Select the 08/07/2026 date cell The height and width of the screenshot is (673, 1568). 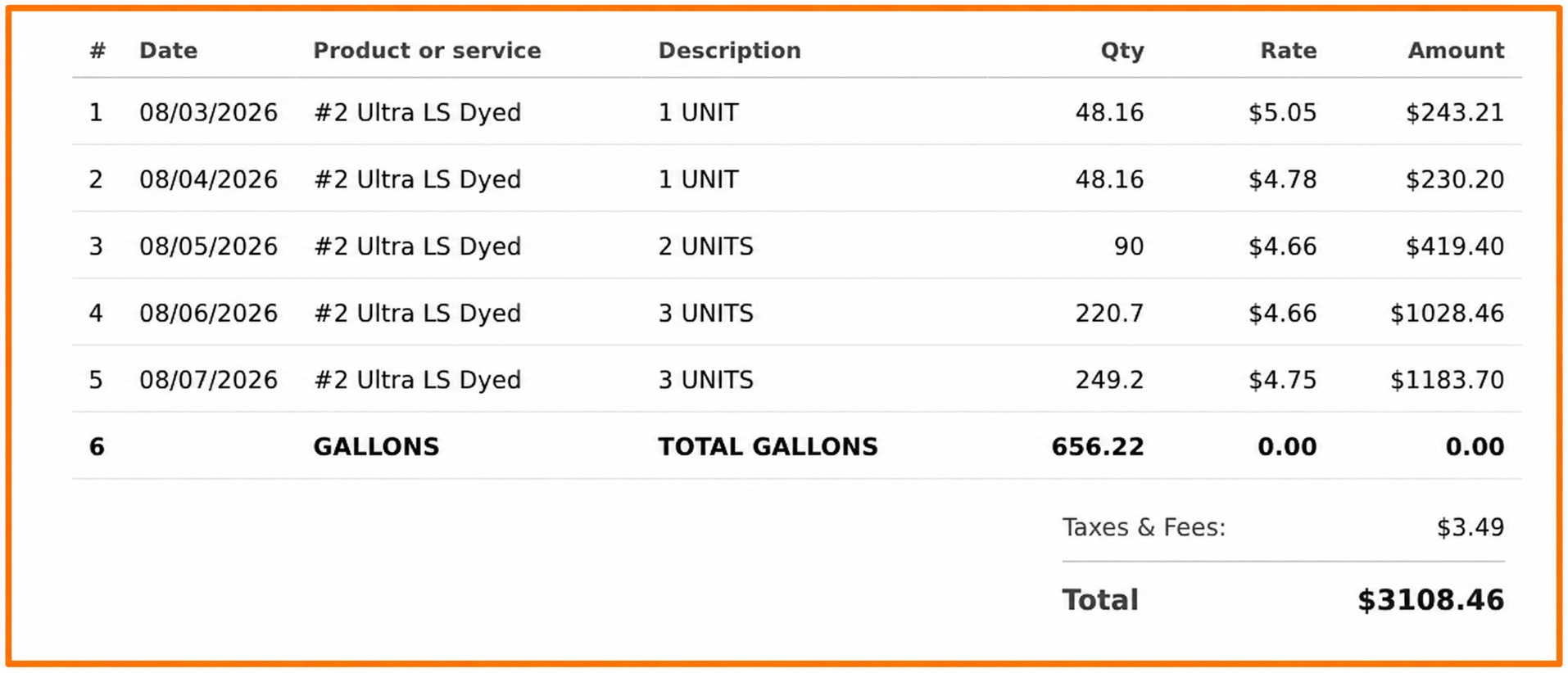(x=208, y=380)
